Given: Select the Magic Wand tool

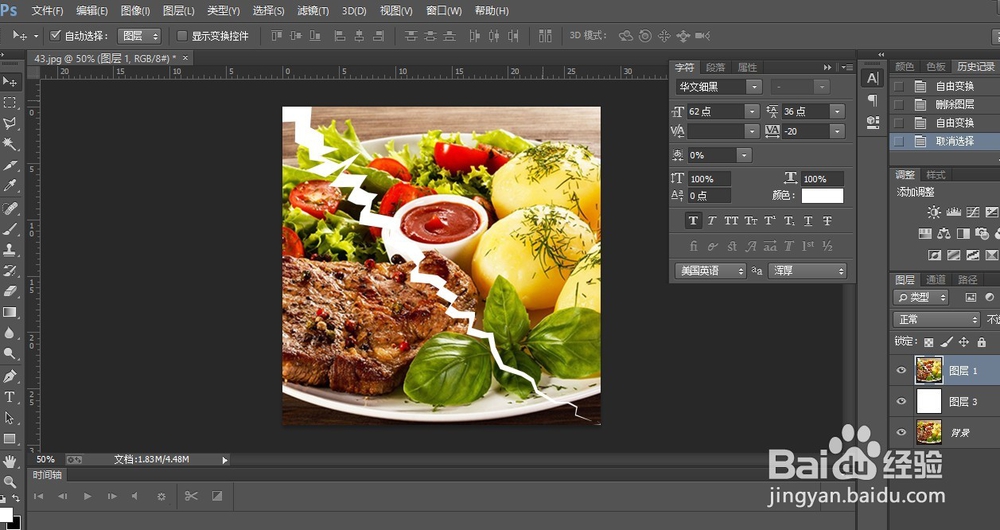Looking at the screenshot, I should [x=10, y=144].
